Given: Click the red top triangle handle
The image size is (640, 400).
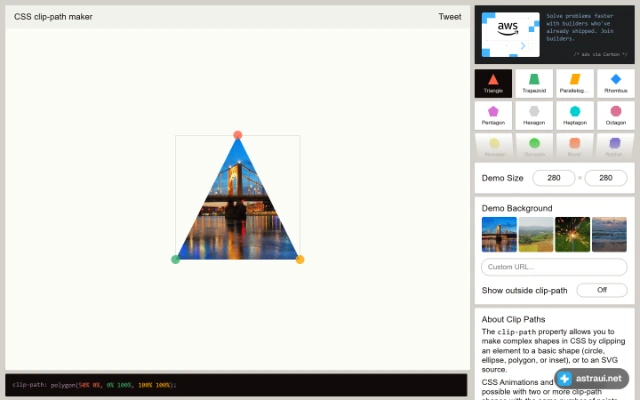Looking at the screenshot, I should point(238,135).
